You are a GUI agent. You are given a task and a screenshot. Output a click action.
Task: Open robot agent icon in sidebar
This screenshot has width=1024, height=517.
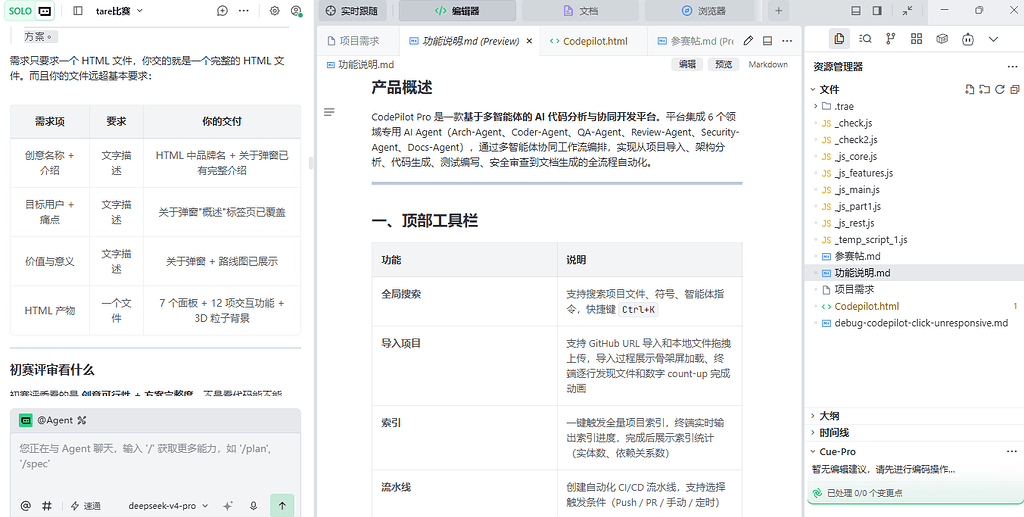point(968,39)
